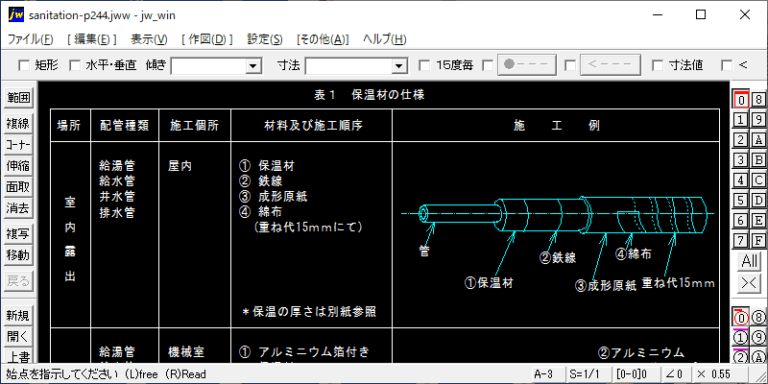Open the 作図(D) menu
Screen dimensions: 768x384
coord(207,40)
